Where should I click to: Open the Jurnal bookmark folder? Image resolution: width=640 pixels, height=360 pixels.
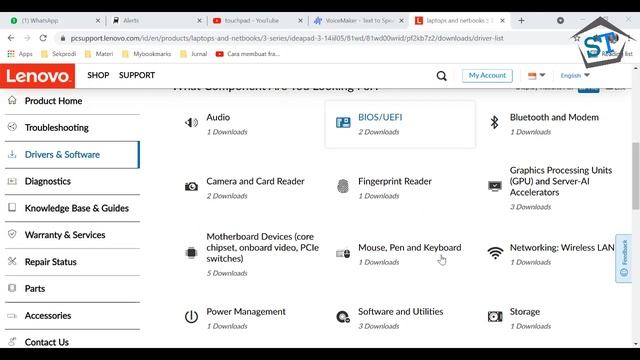pyautogui.click(x=194, y=53)
